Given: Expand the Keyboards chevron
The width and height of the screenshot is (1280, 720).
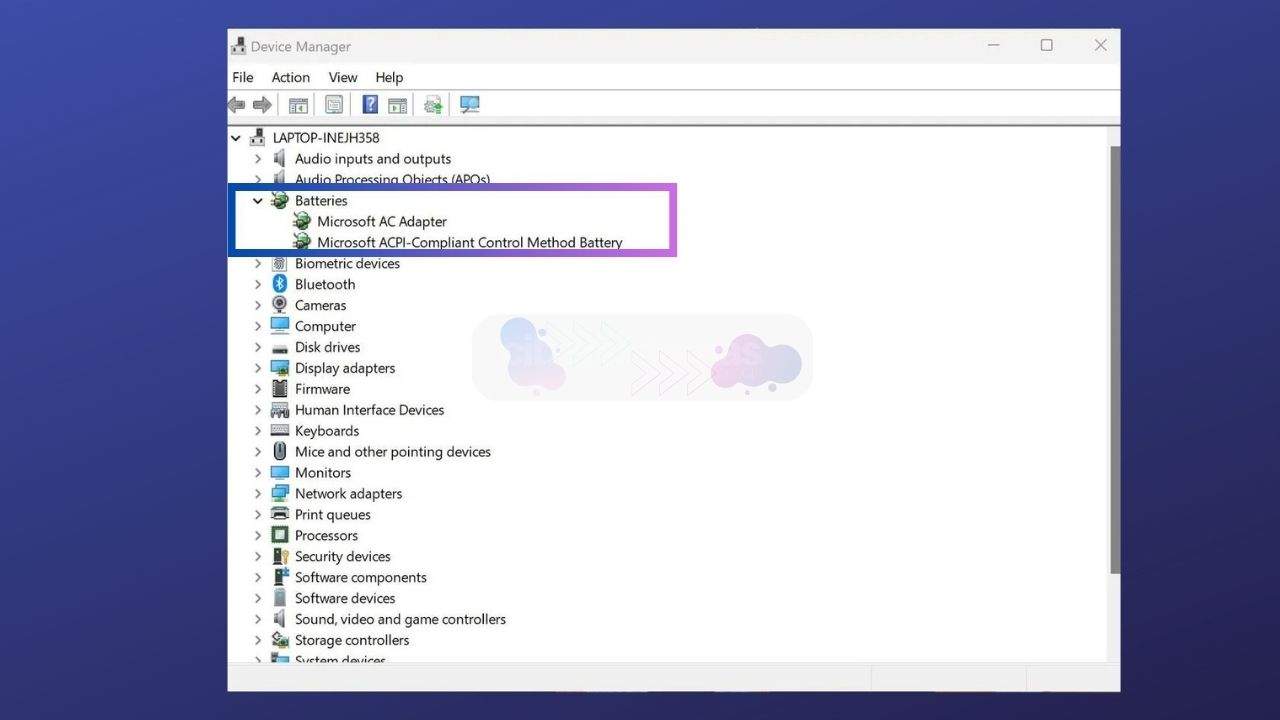Looking at the screenshot, I should tap(257, 431).
